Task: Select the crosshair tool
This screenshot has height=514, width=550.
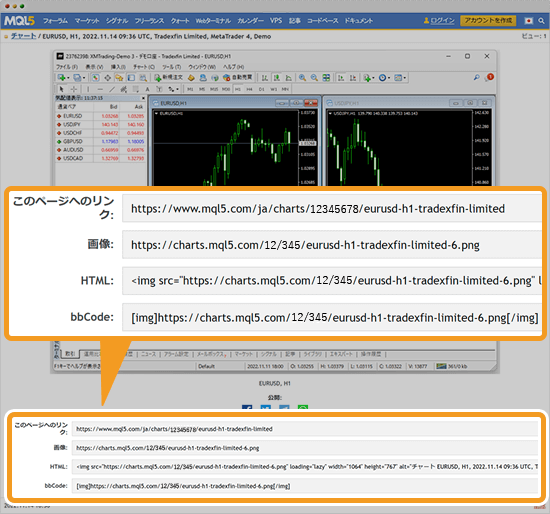Action: point(74,89)
